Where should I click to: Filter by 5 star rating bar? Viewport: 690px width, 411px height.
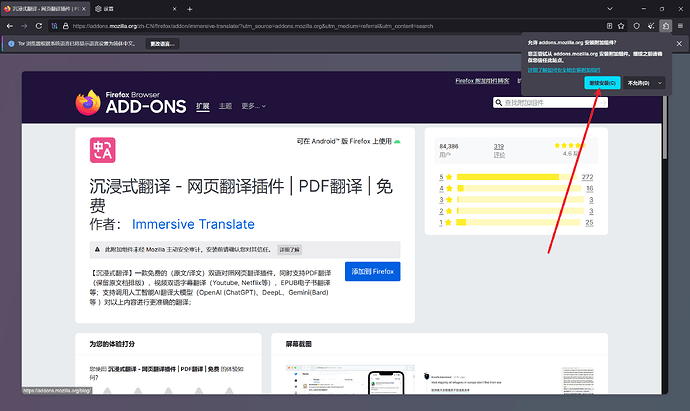[x=517, y=177]
